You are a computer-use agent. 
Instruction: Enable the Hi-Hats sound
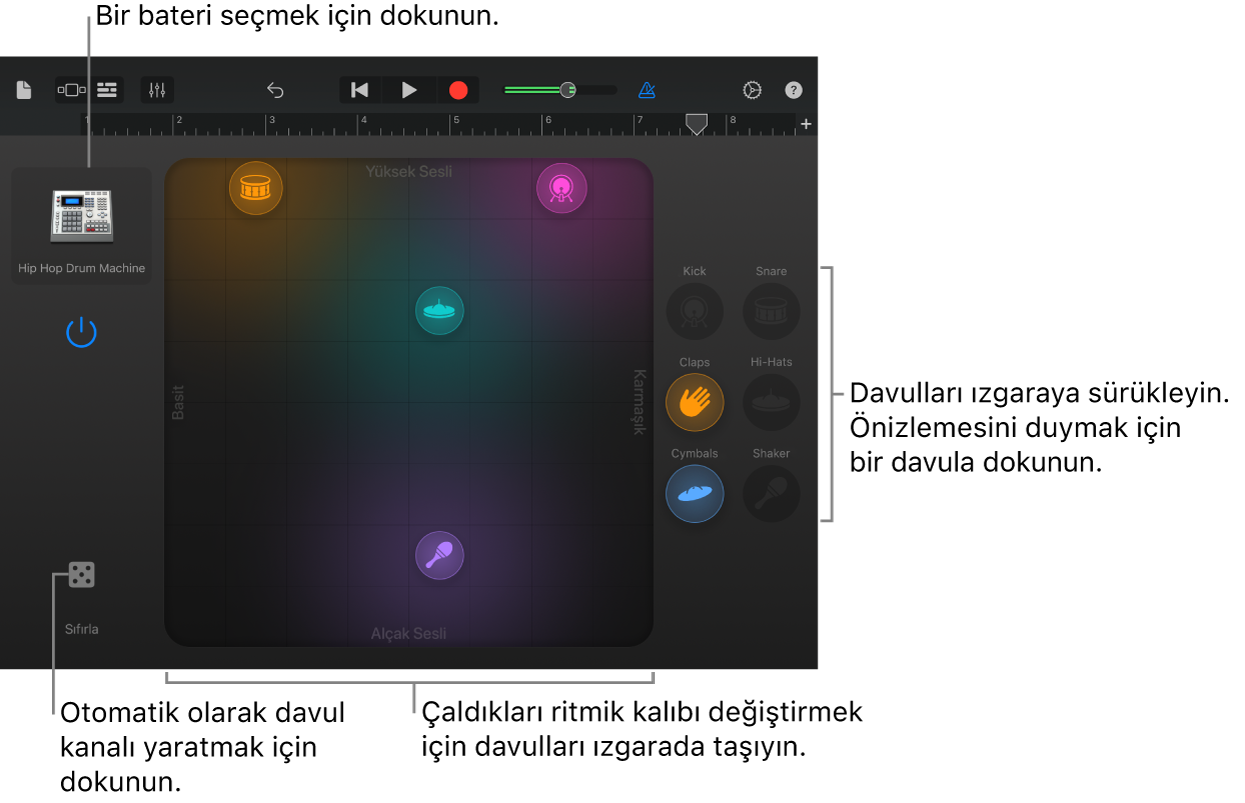[x=771, y=402]
